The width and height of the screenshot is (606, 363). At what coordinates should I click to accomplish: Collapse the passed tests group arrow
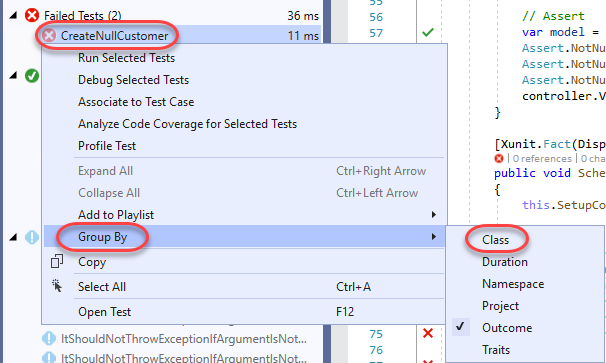pyautogui.click(x=13, y=75)
